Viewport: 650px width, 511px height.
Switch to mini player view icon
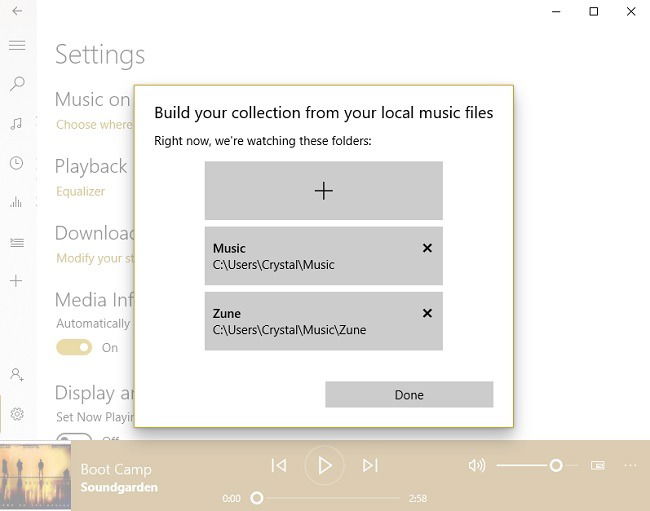597,465
